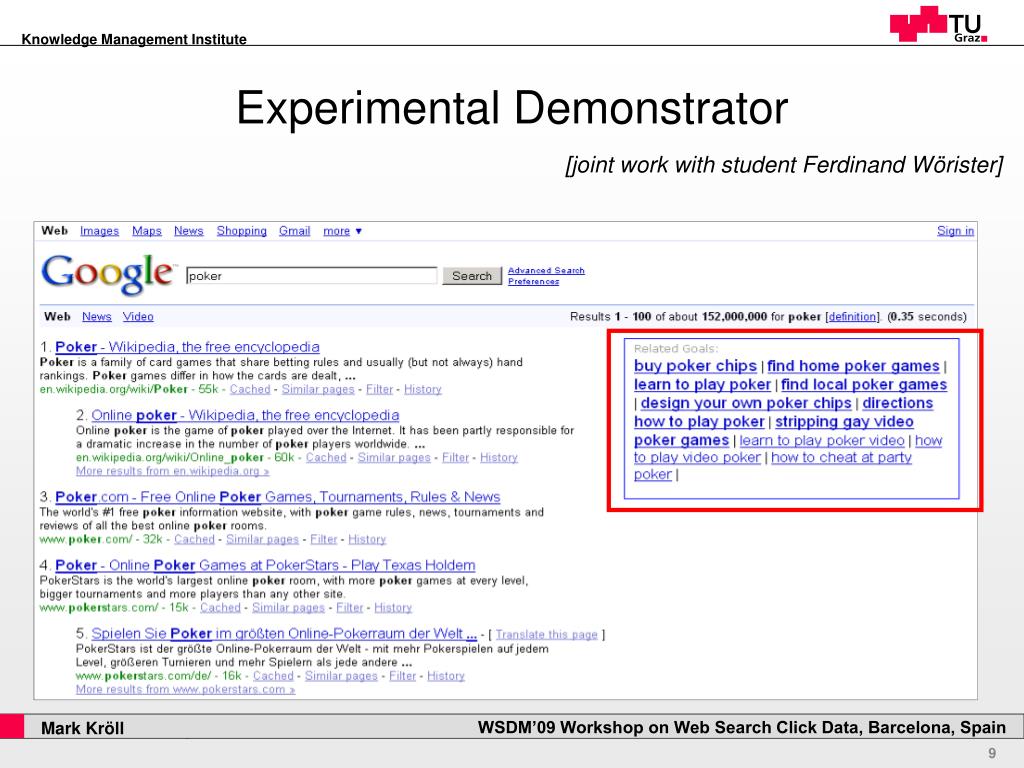Viewport: 1024px width, 768px height.
Task: Open 'Poker - Online Poker Games at PokerStars' result
Action: [x=265, y=566]
